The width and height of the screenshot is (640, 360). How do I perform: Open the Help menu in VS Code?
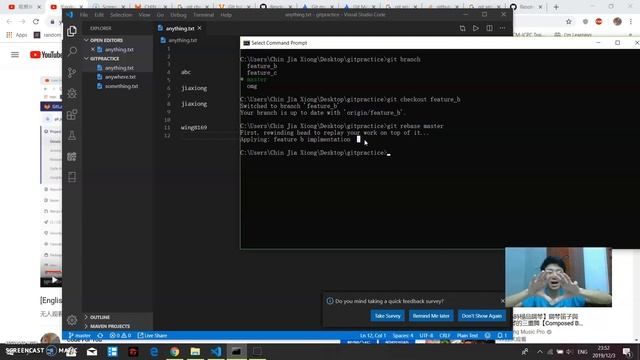226,15
